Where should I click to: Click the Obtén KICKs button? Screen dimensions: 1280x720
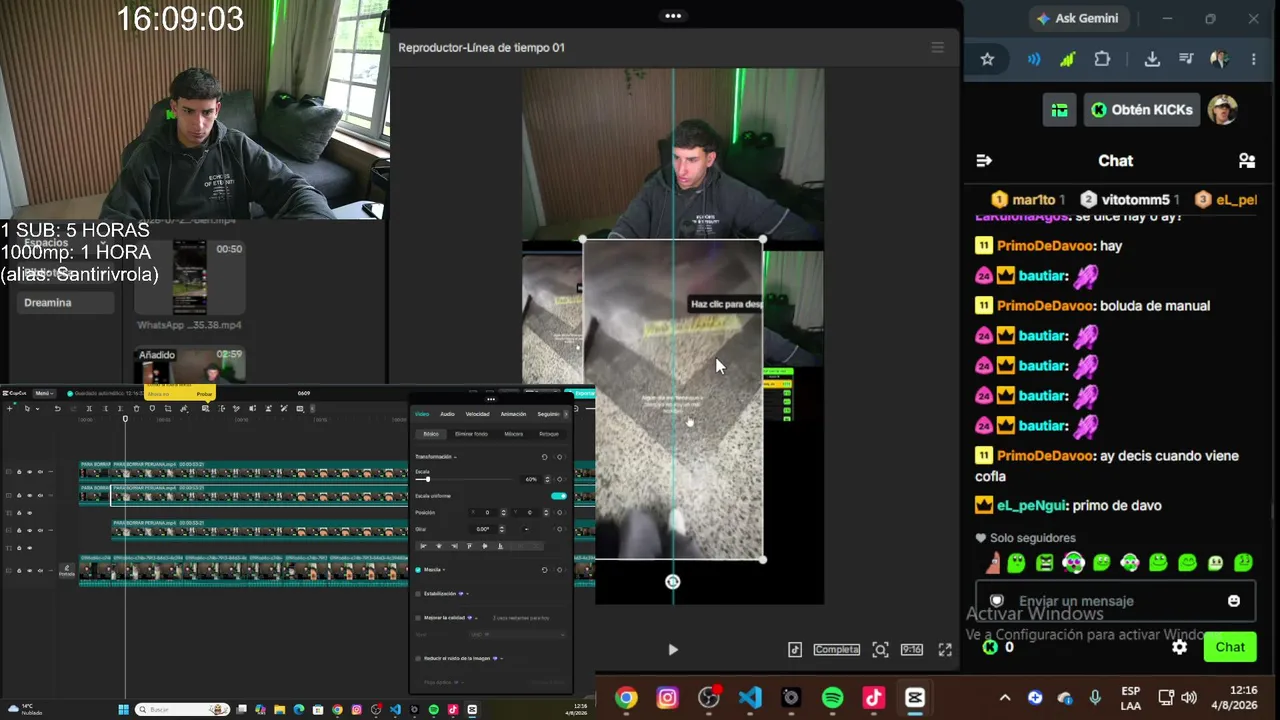click(1141, 110)
